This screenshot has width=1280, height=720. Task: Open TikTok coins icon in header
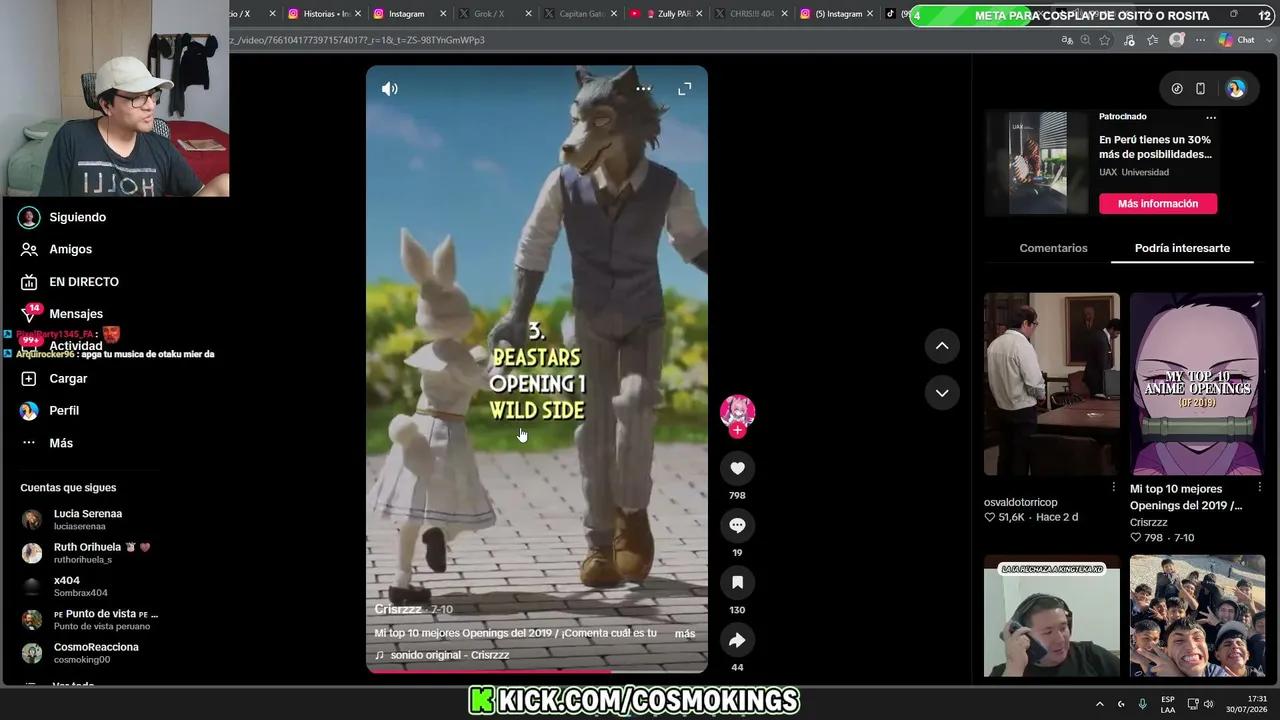(1177, 89)
